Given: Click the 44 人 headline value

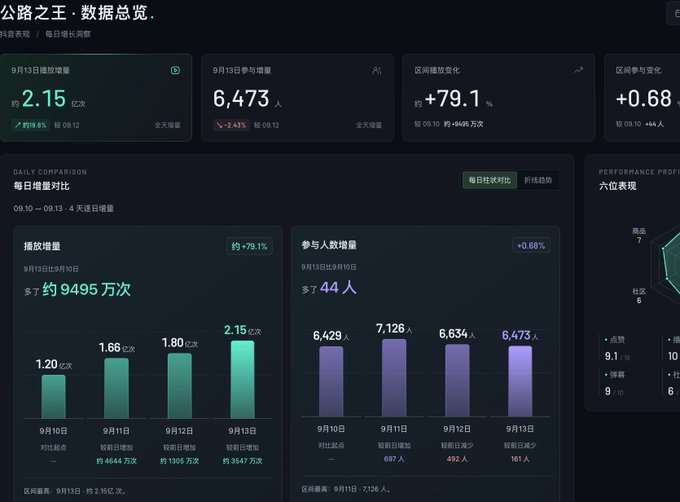Looking at the screenshot, I should point(338,287).
